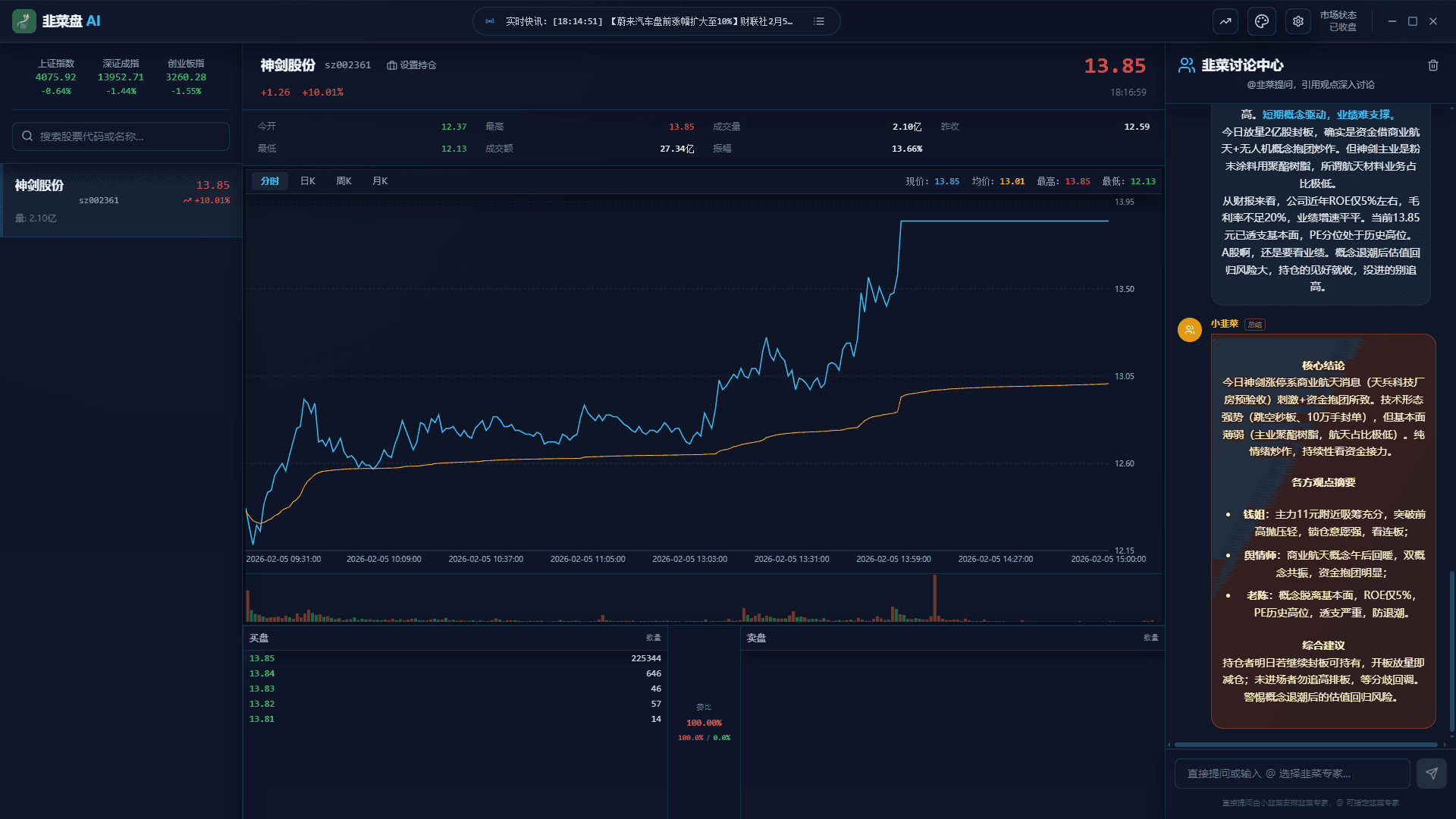Click the large 13.85 current price
This screenshot has width=1456, height=819.
(x=1115, y=66)
